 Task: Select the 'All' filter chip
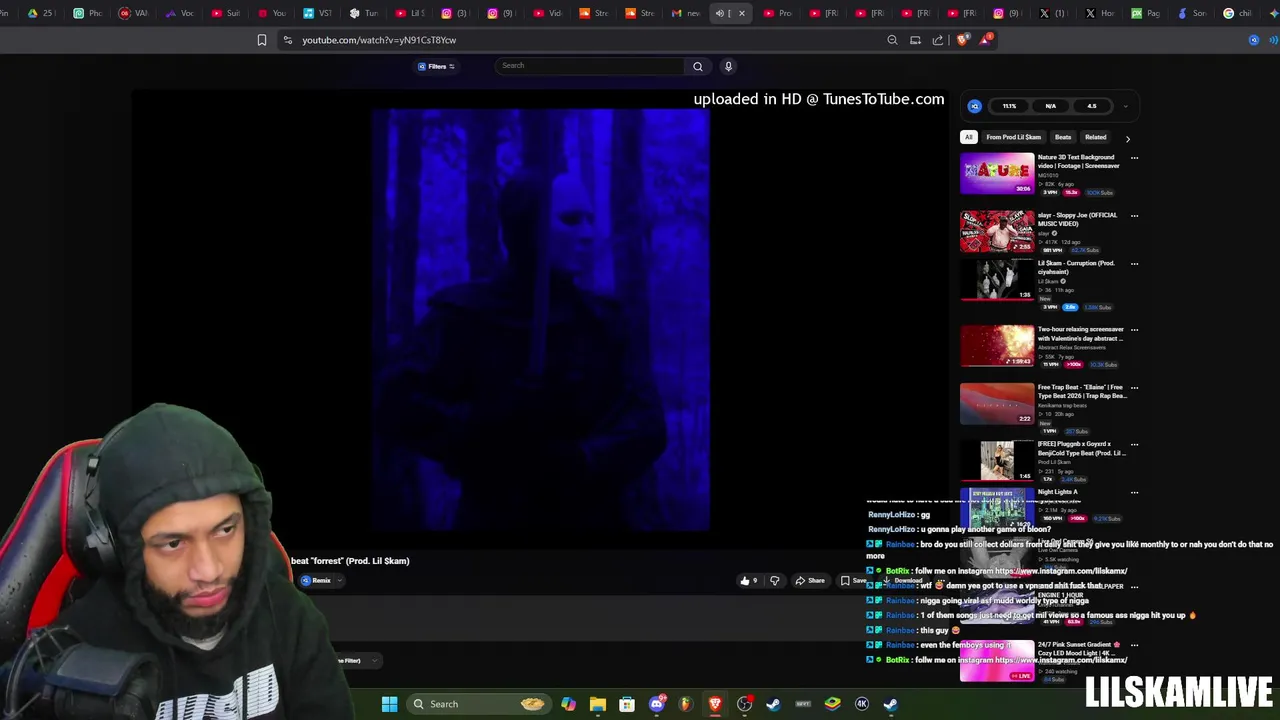[968, 137]
